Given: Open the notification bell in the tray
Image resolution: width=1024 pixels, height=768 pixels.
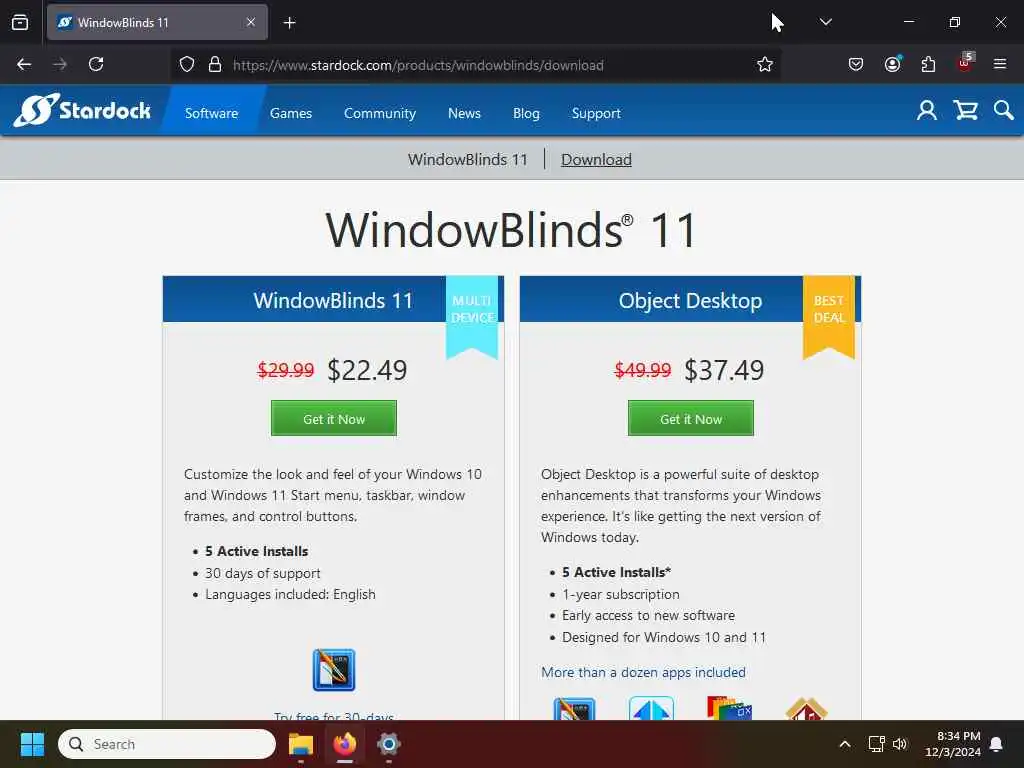Looking at the screenshot, I should pyautogui.click(x=997, y=744).
